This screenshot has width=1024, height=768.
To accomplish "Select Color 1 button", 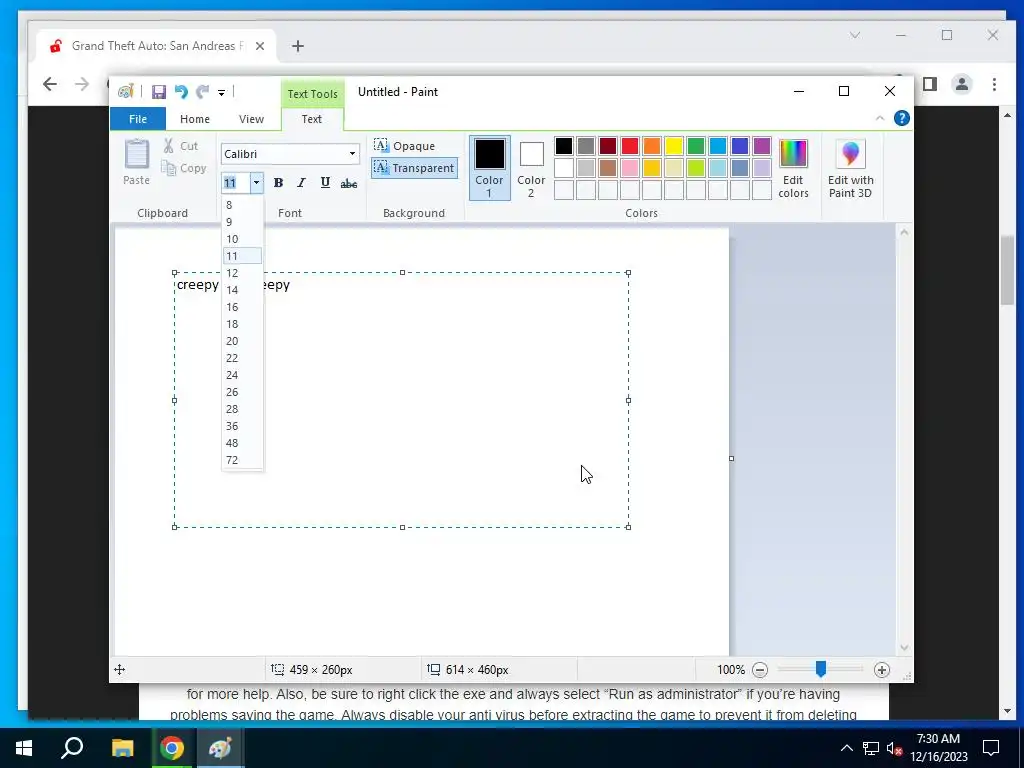I will (x=489, y=168).
